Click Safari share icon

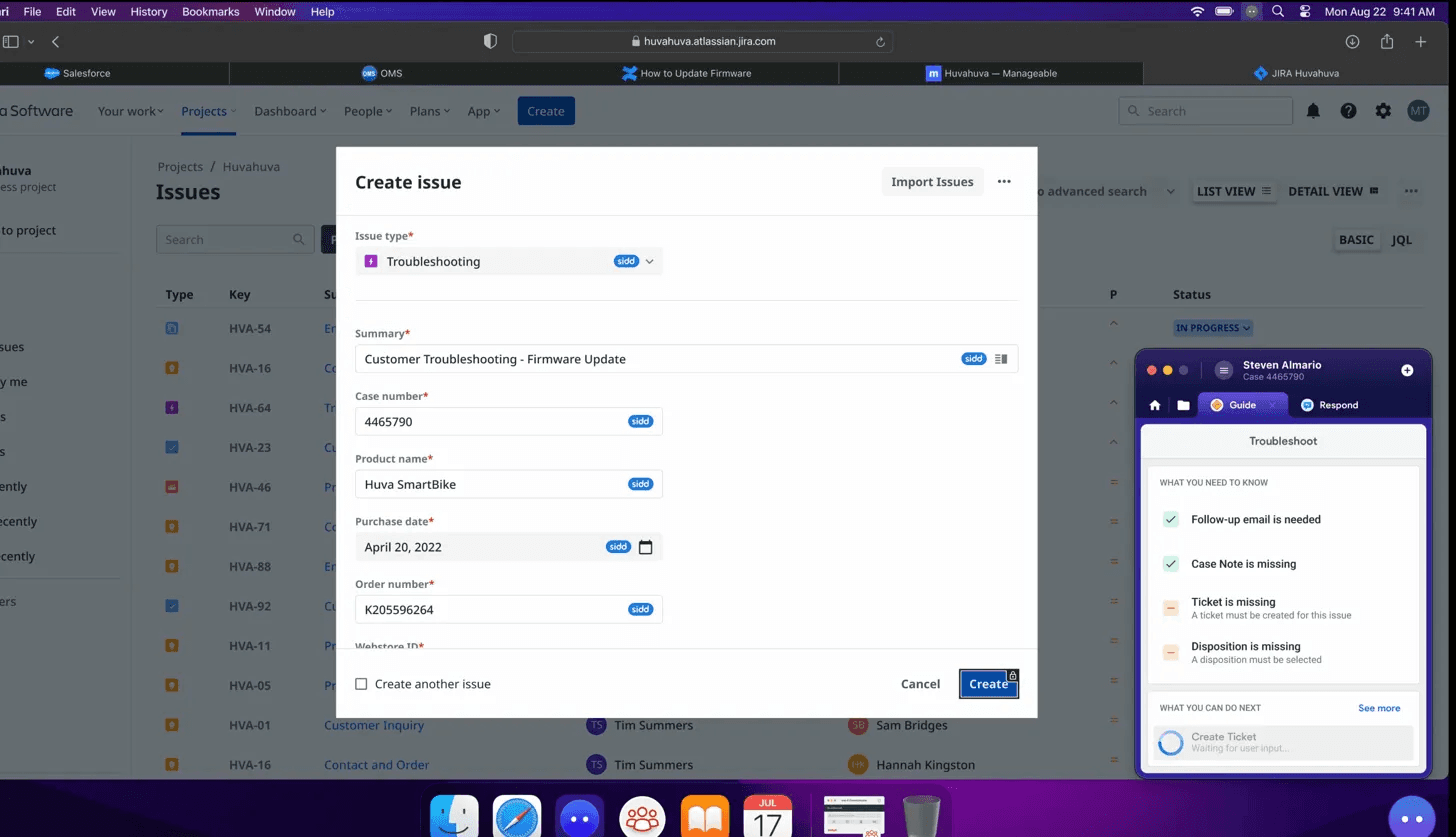point(1387,42)
